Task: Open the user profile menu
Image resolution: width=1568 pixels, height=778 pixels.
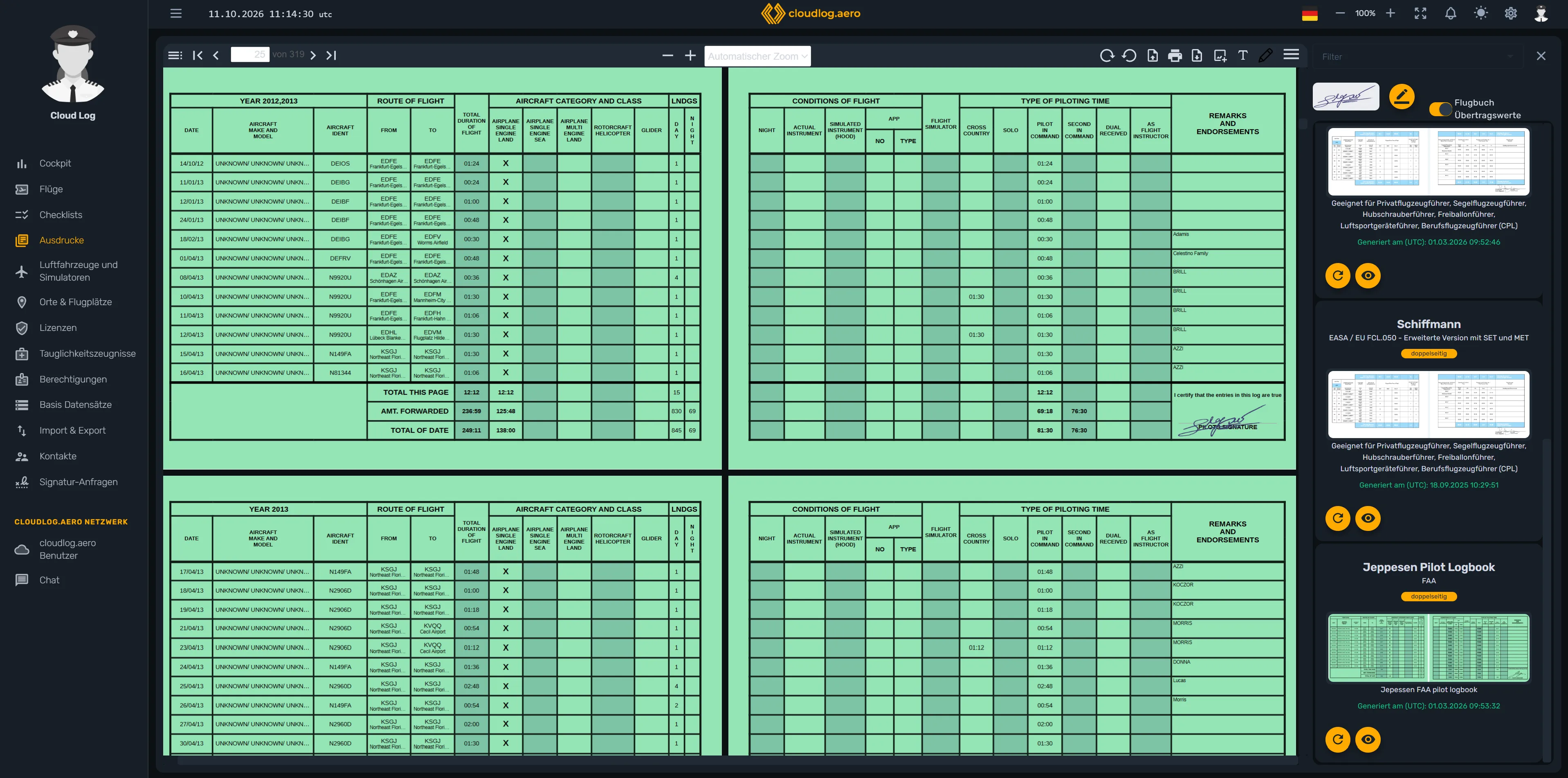Action: coord(1541,13)
